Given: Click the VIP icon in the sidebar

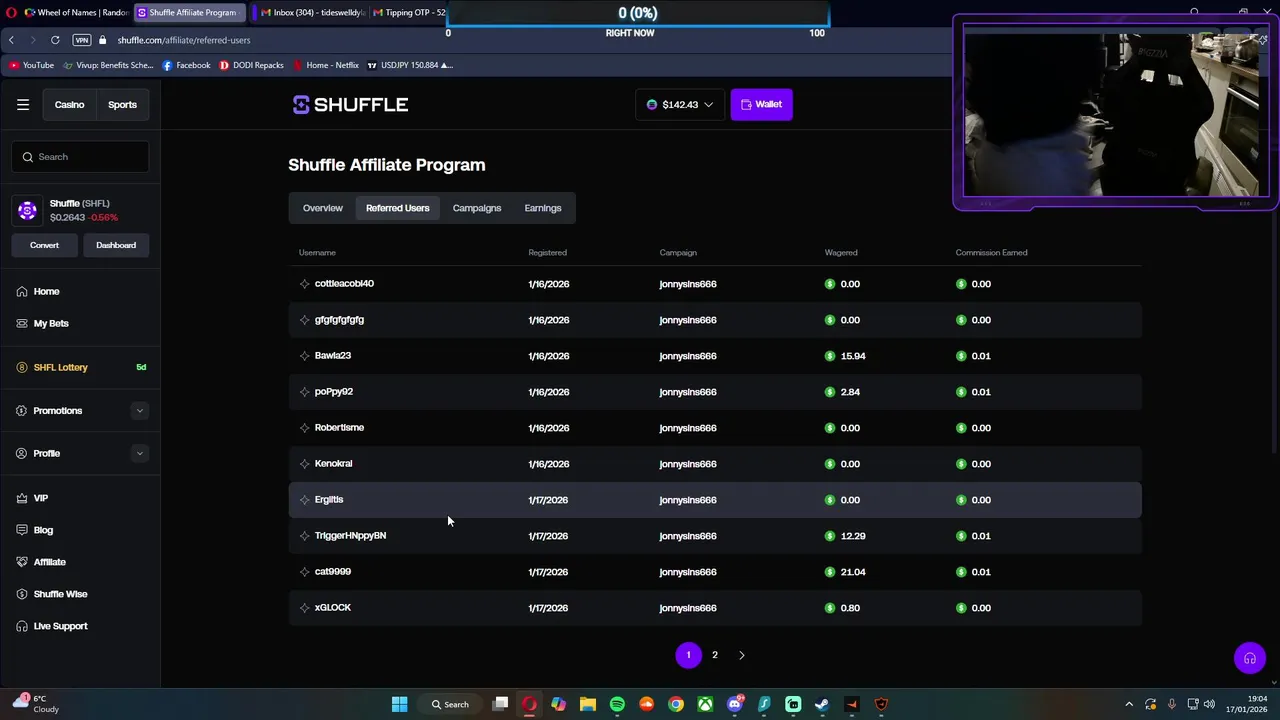Looking at the screenshot, I should [22, 498].
